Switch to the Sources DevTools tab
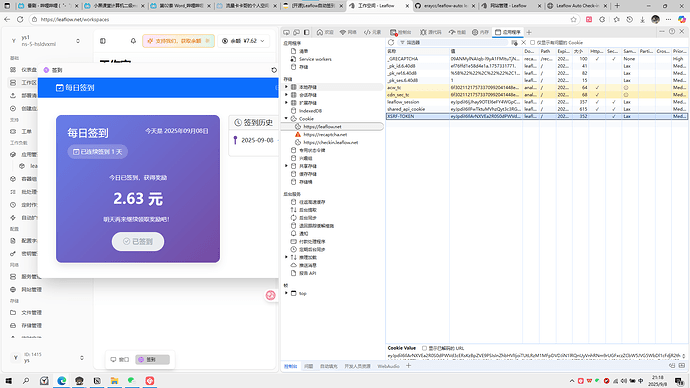690x388 pixels. tap(430, 32)
